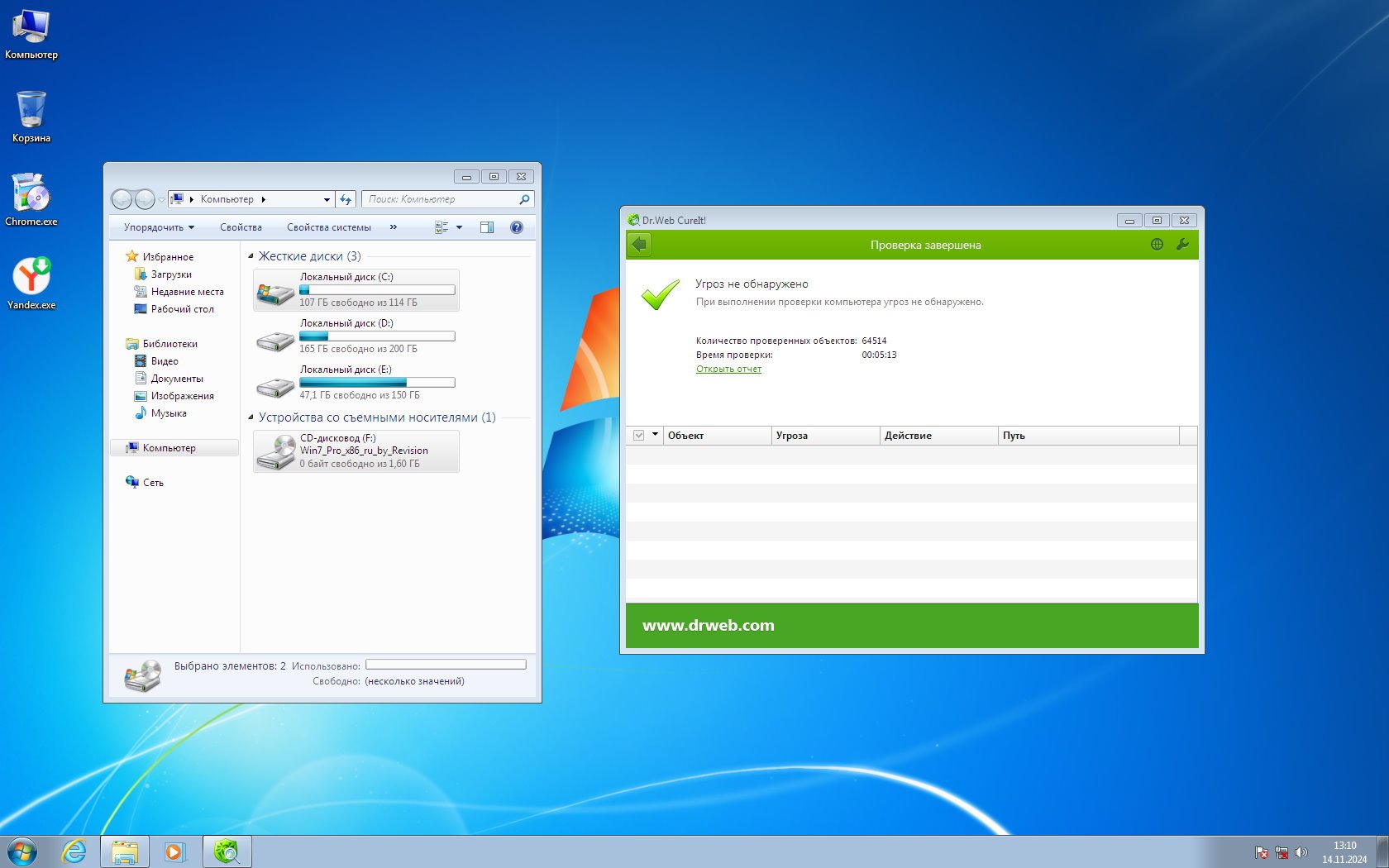Click the refresh icon next to address bar
1389x868 pixels.
coord(346,199)
